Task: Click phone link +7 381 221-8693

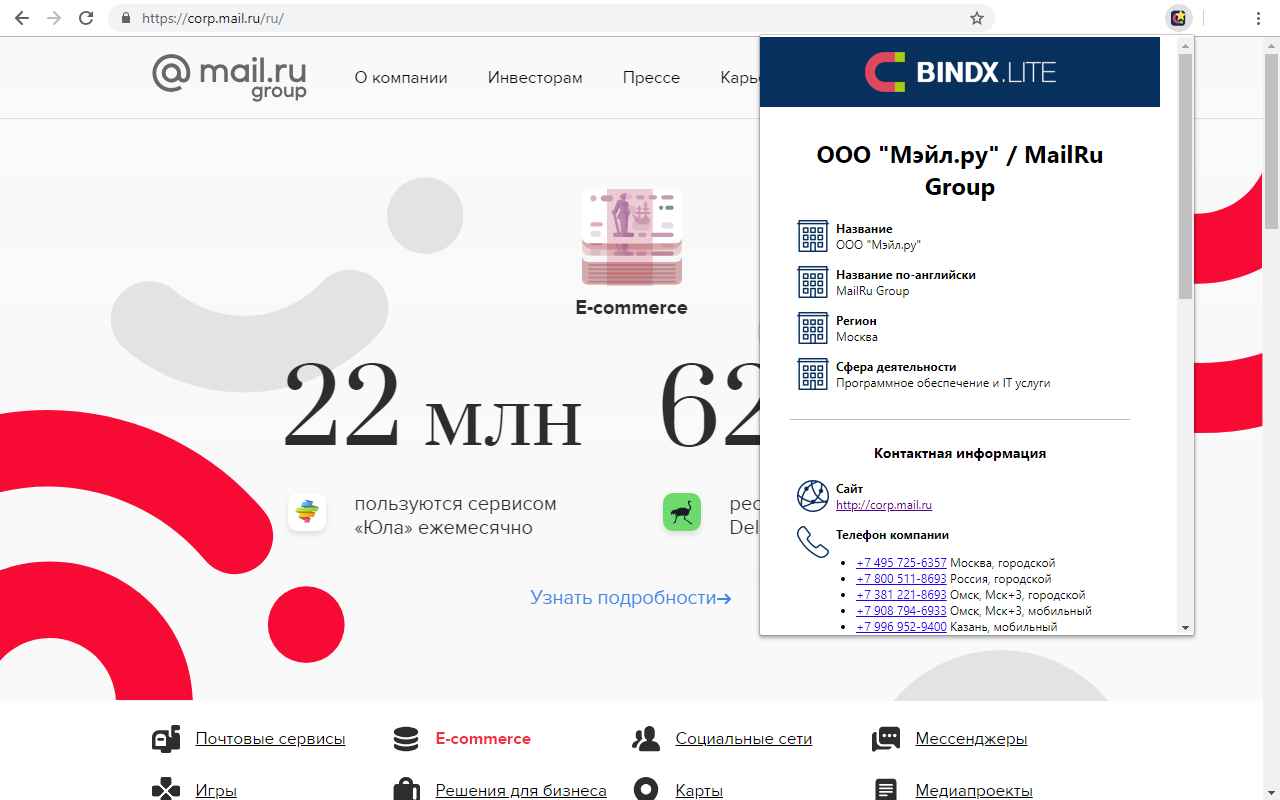Action: click(x=901, y=595)
